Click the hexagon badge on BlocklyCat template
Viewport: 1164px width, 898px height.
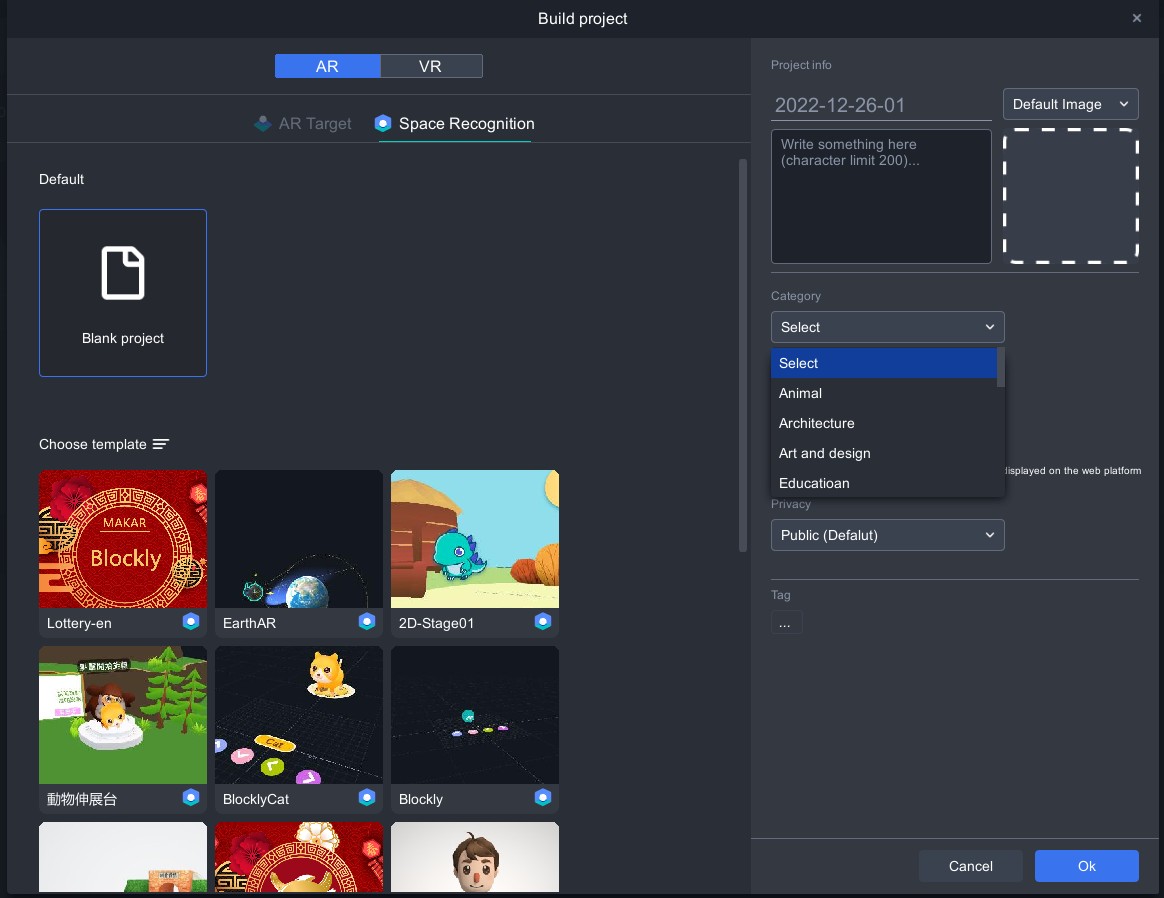tap(367, 798)
